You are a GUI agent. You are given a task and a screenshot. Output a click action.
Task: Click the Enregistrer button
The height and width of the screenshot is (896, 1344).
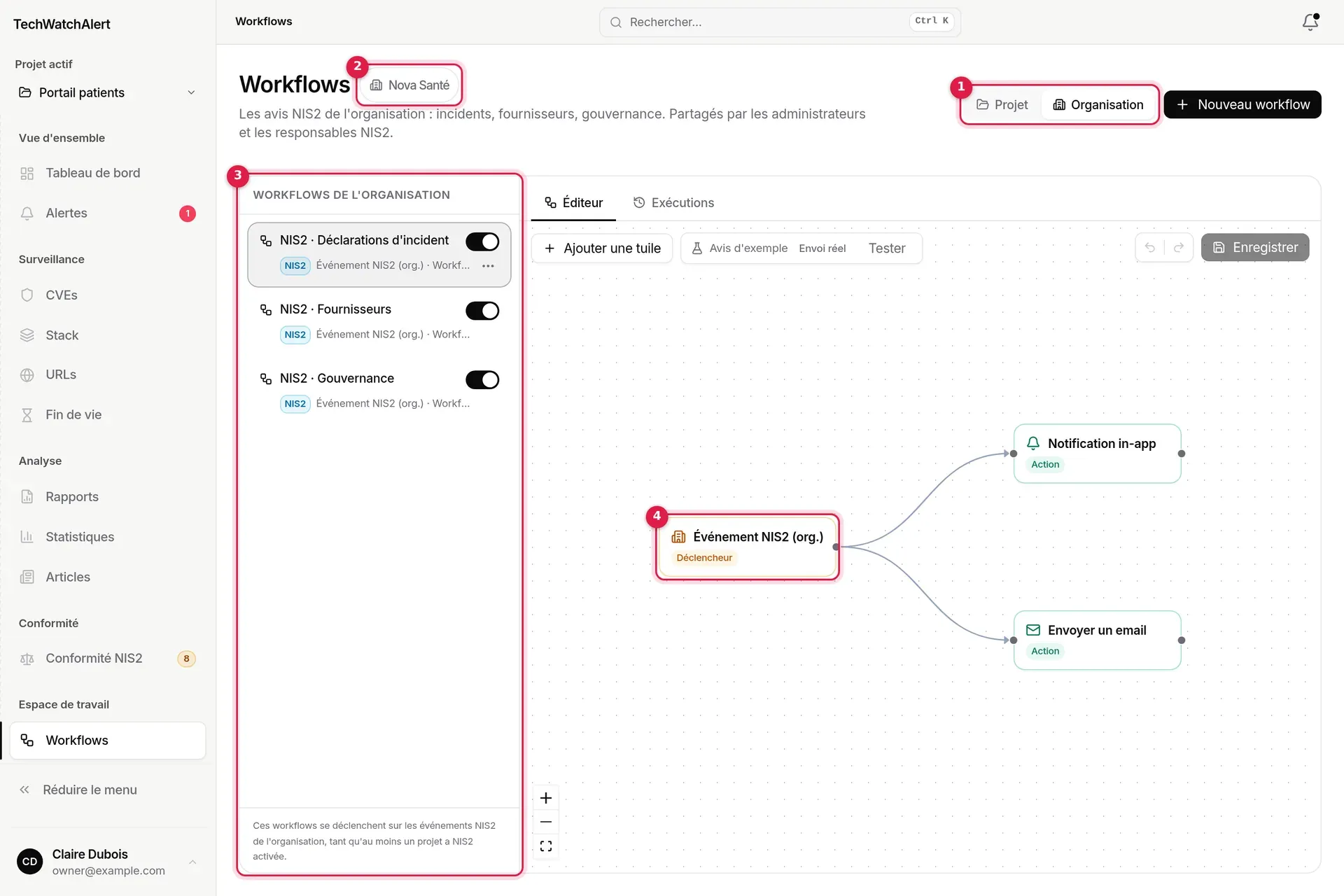(x=1255, y=248)
